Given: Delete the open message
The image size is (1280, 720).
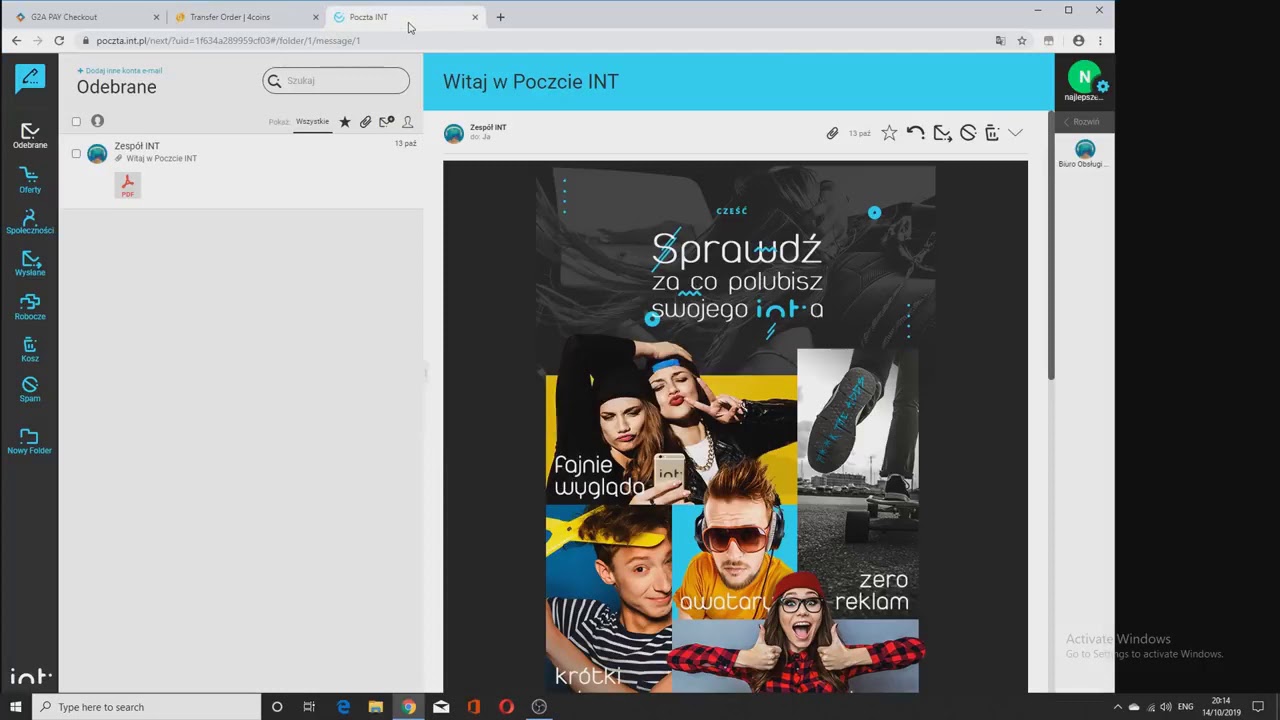Looking at the screenshot, I should [992, 133].
